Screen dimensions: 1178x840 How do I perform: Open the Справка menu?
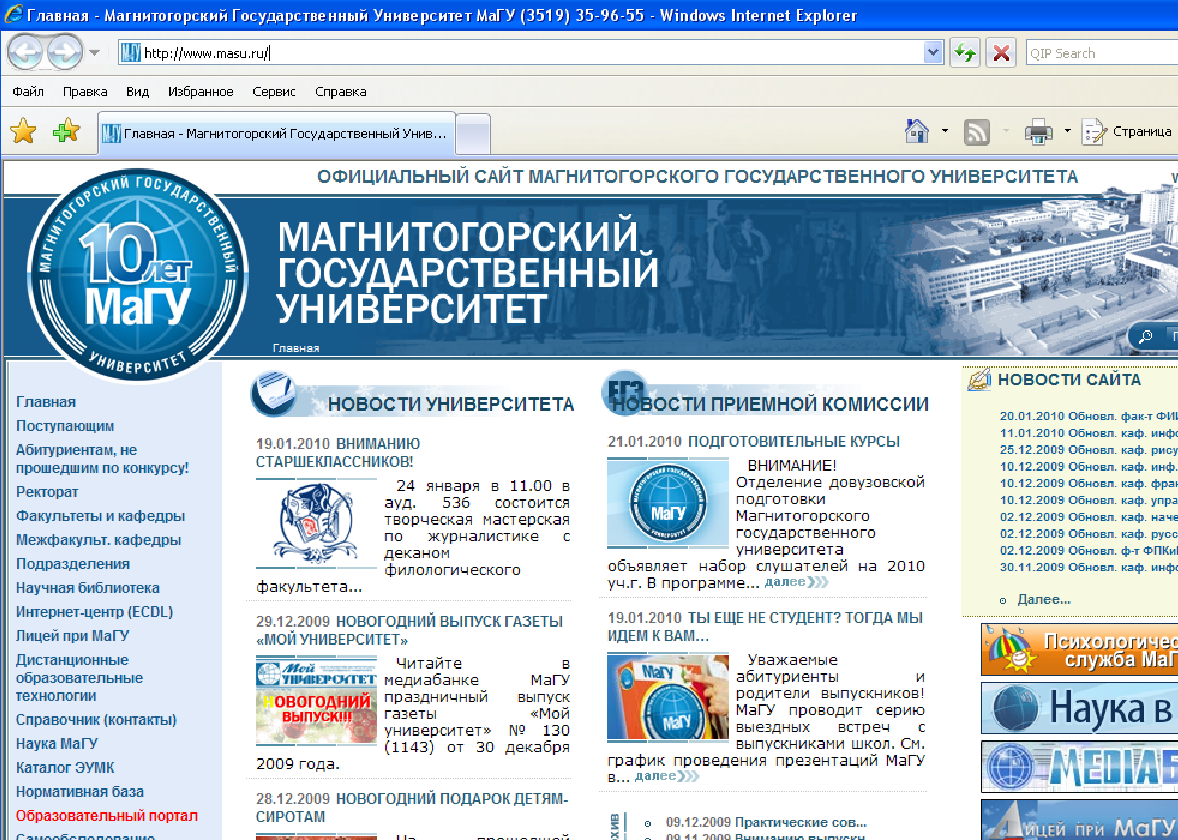340,92
